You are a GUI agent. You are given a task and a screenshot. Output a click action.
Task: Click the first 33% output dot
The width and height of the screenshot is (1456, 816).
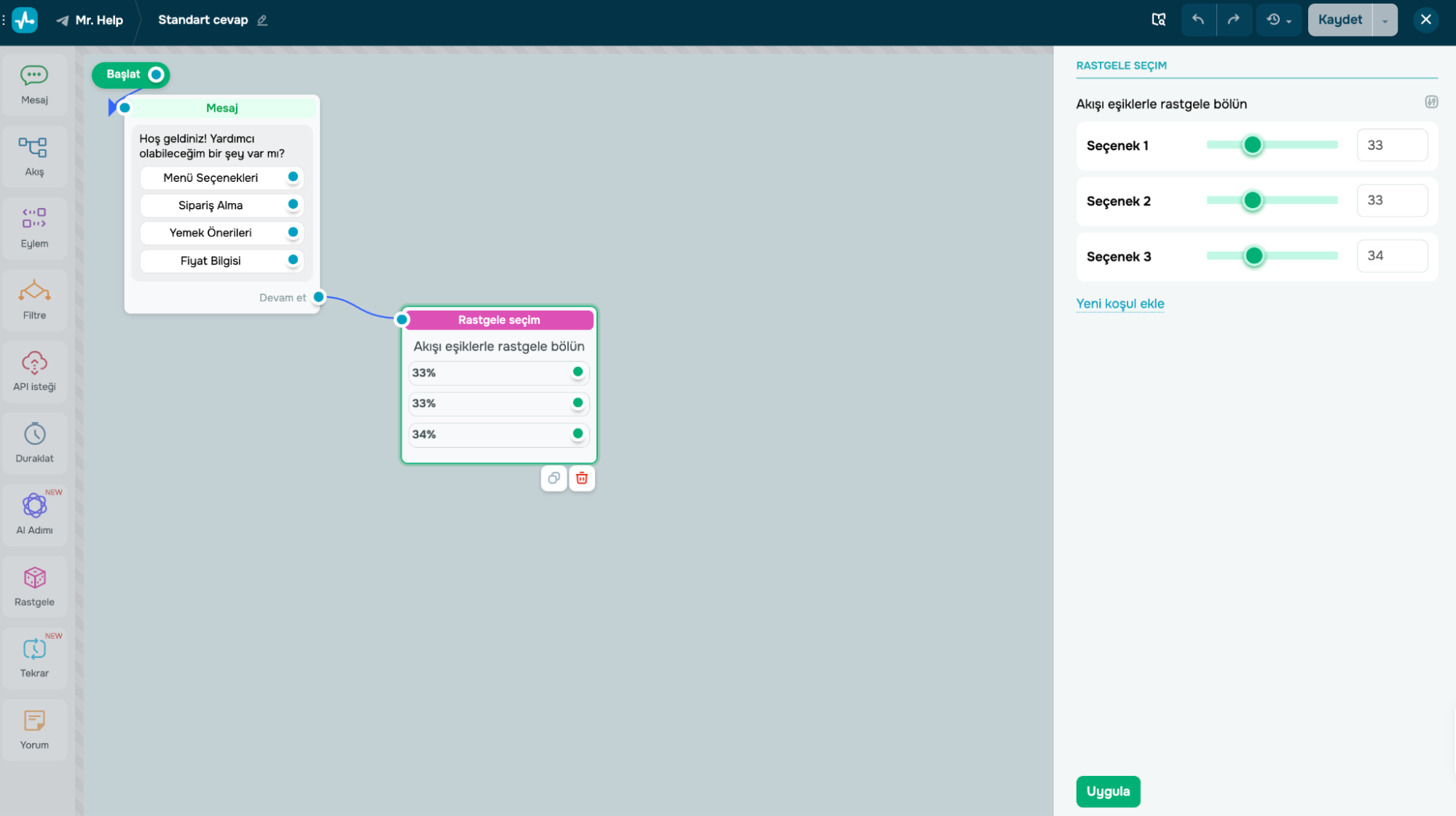578,372
